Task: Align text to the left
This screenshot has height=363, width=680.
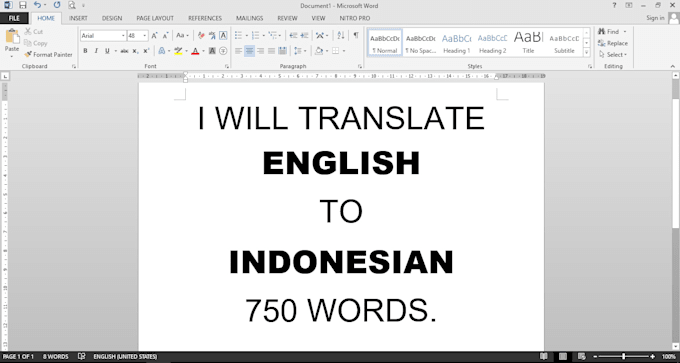Action: (238, 51)
